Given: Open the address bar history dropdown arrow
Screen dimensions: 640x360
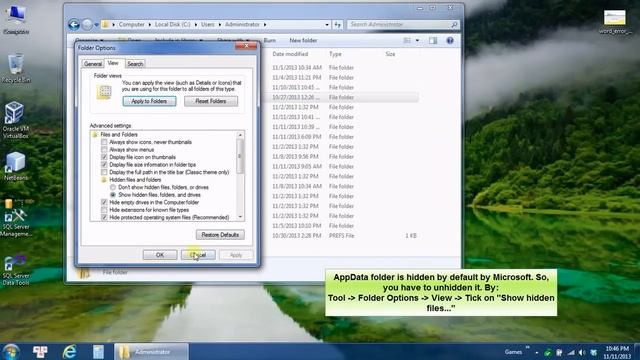Looking at the screenshot, I should coord(327,25).
